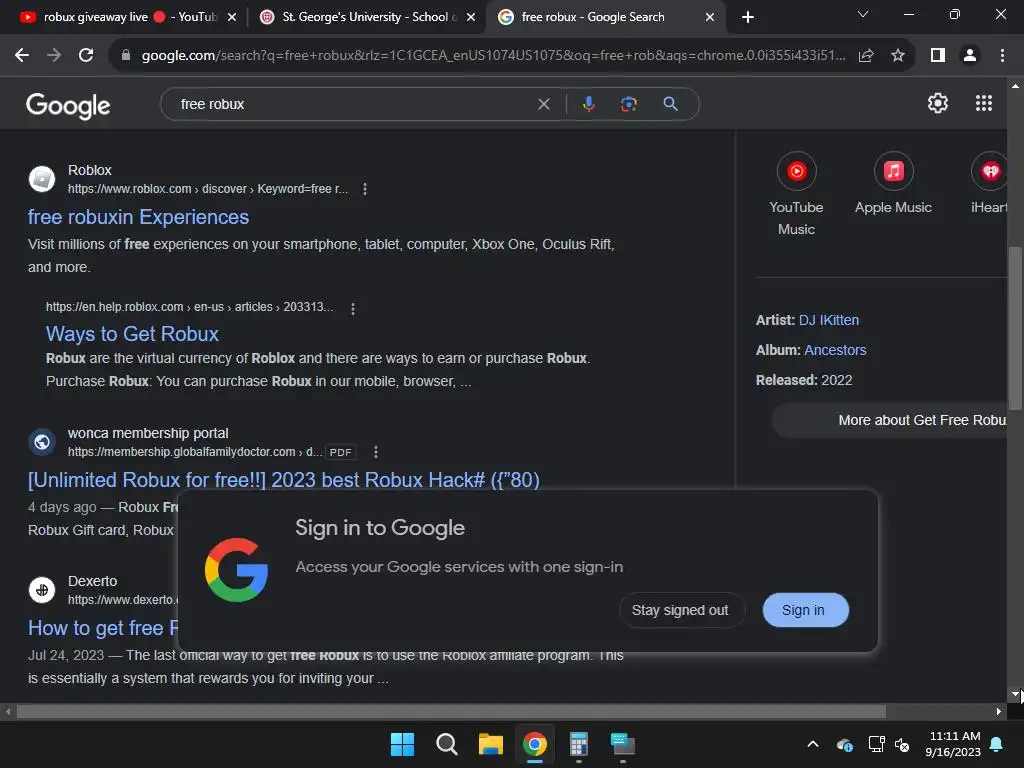Open Unlimited Robux for free result
Image resolution: width=1024 pixels, height=768 pixels.
[x=283, y=480]
